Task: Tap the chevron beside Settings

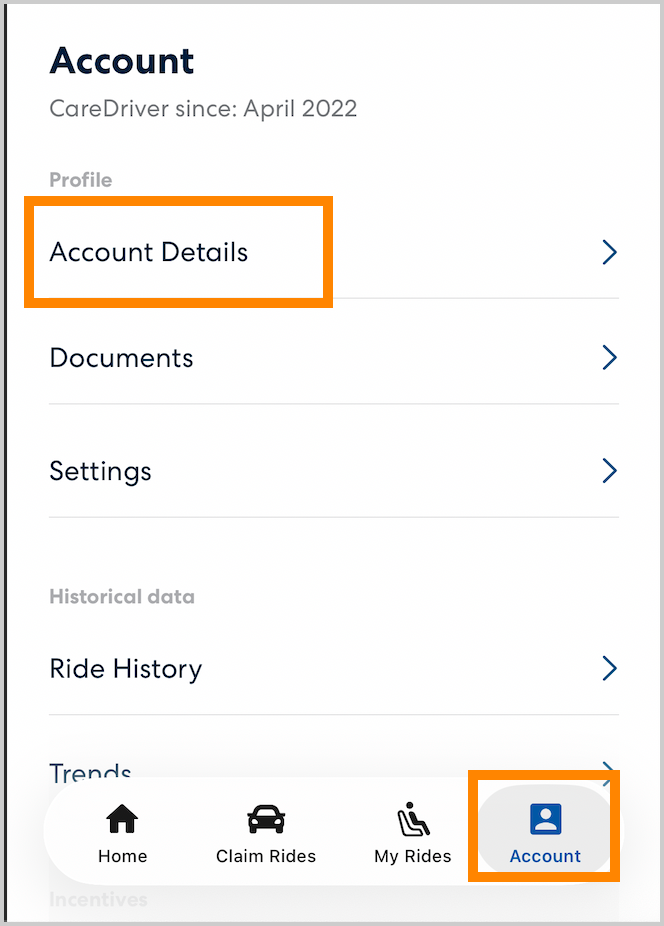Action: click(610, 471)
